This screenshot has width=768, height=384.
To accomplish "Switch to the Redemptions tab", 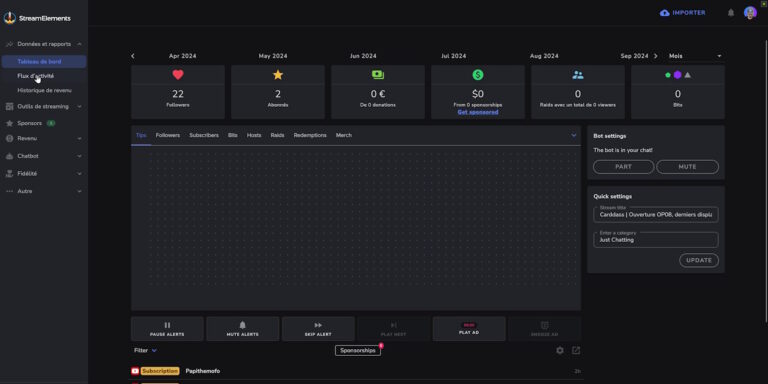I will pos(310,135).
